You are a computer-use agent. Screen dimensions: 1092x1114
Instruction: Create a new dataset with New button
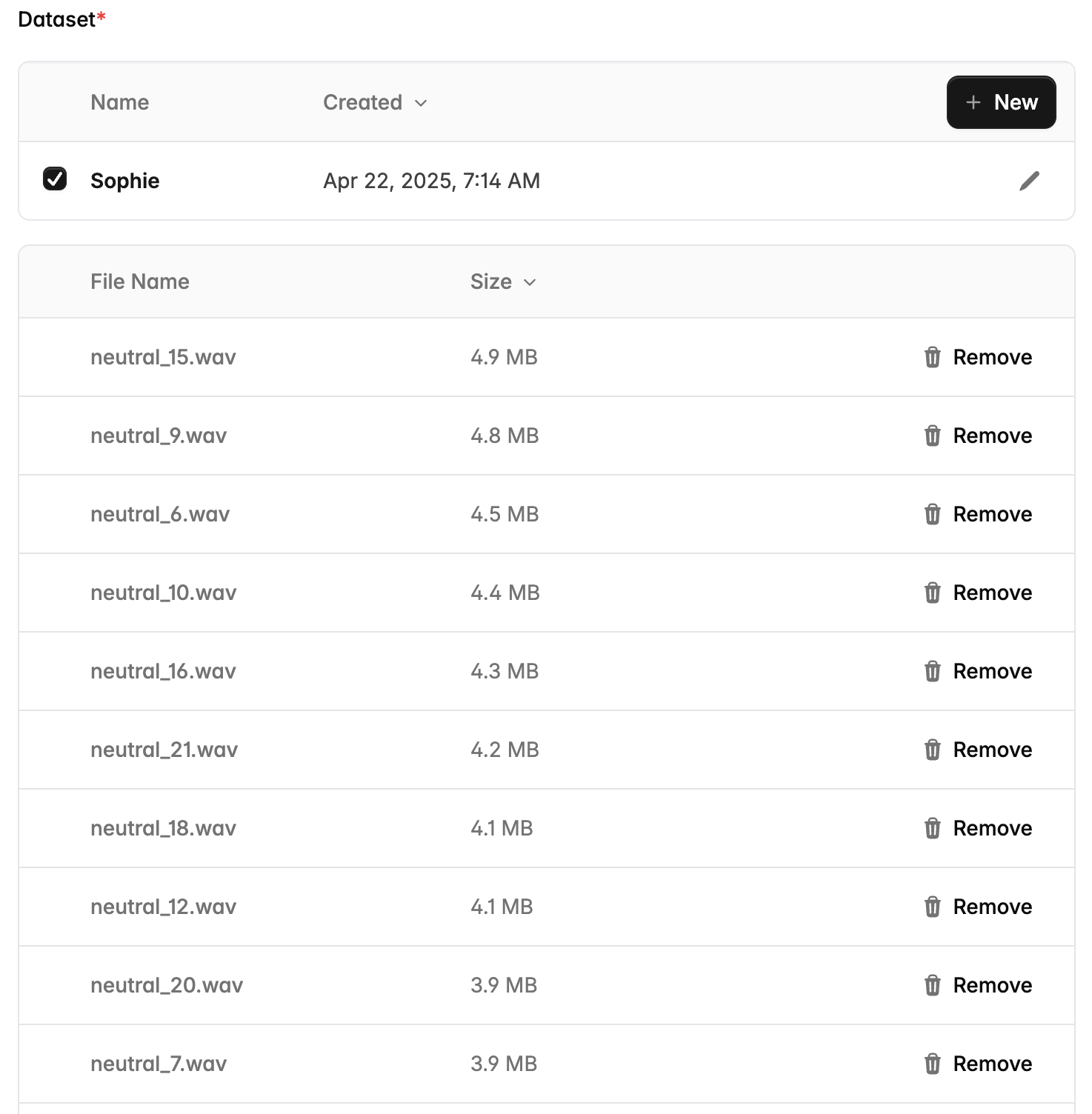click(1001, 102)
